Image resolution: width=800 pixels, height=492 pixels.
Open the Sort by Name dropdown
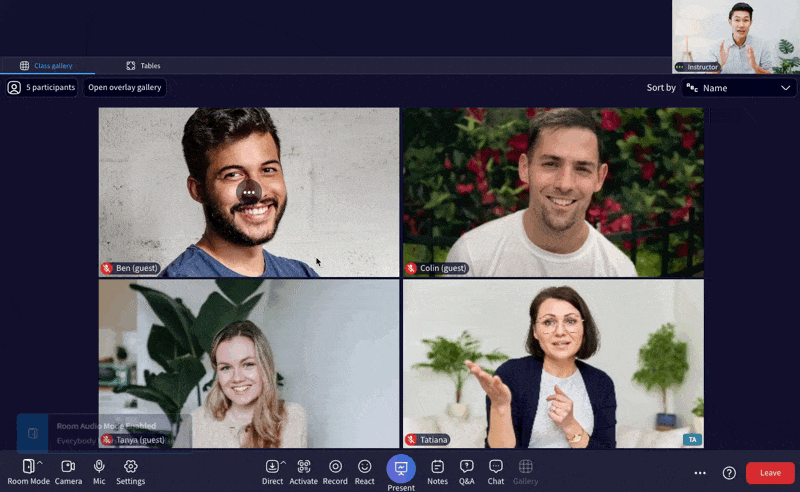(x=739, y=88)
